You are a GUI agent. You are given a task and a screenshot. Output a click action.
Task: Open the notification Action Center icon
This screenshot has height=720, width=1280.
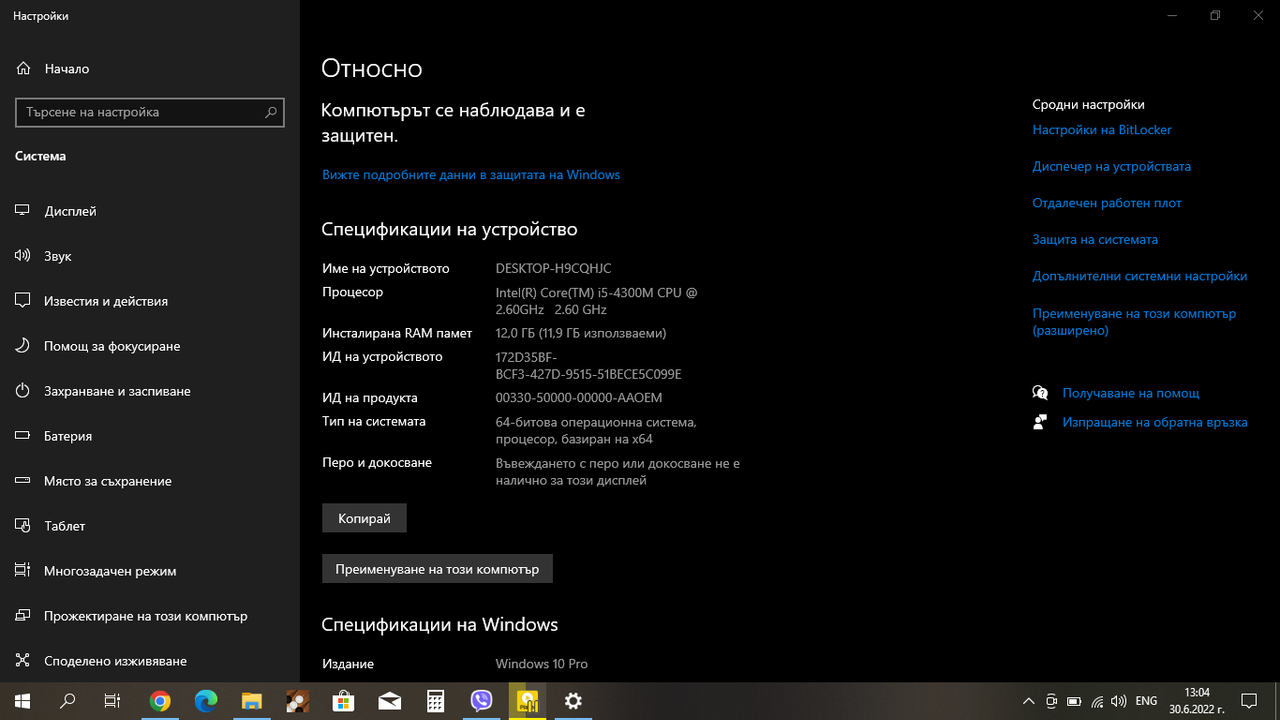1249,701
